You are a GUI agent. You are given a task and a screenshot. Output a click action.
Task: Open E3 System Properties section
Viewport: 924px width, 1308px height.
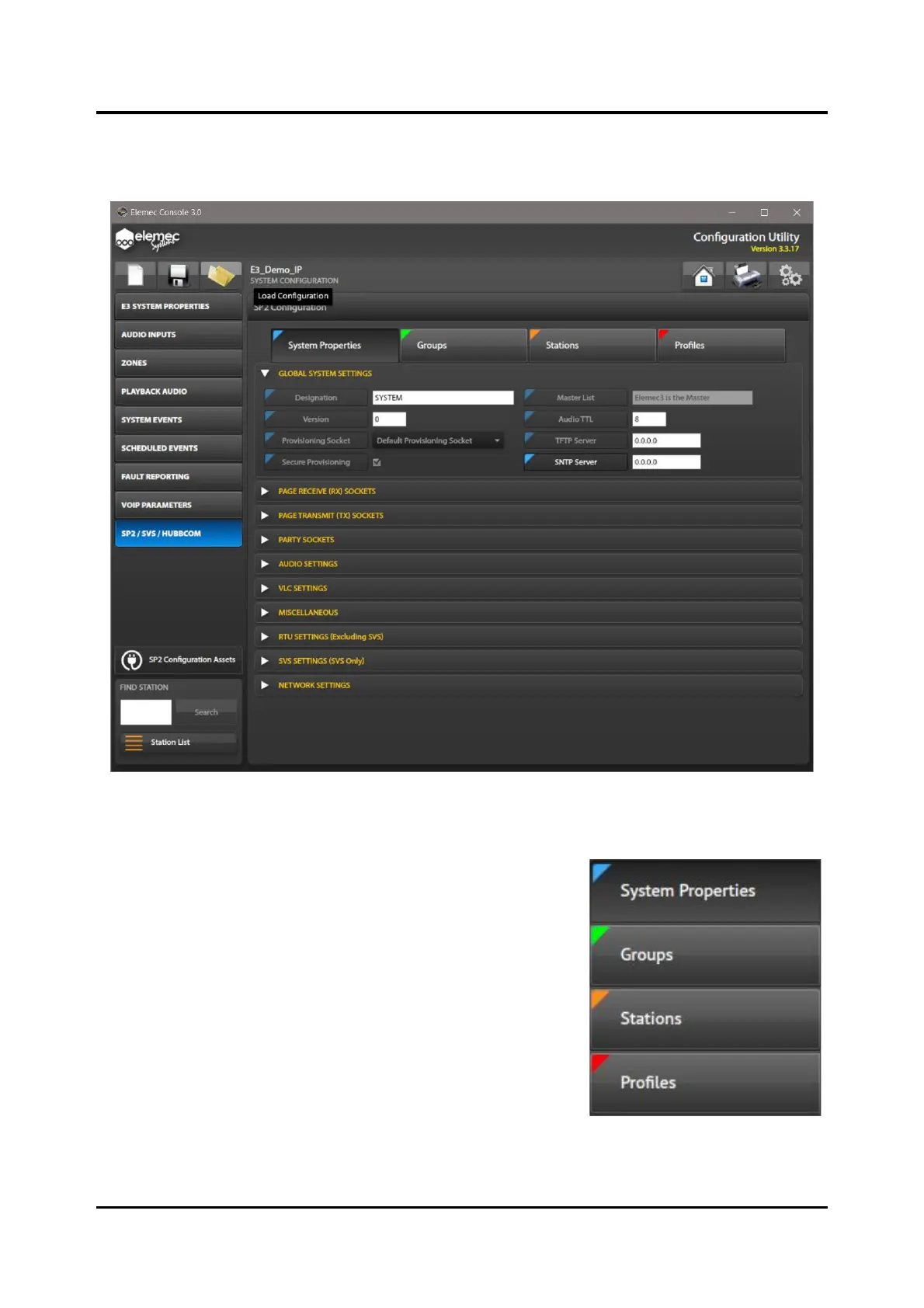(x=179, y=307)
